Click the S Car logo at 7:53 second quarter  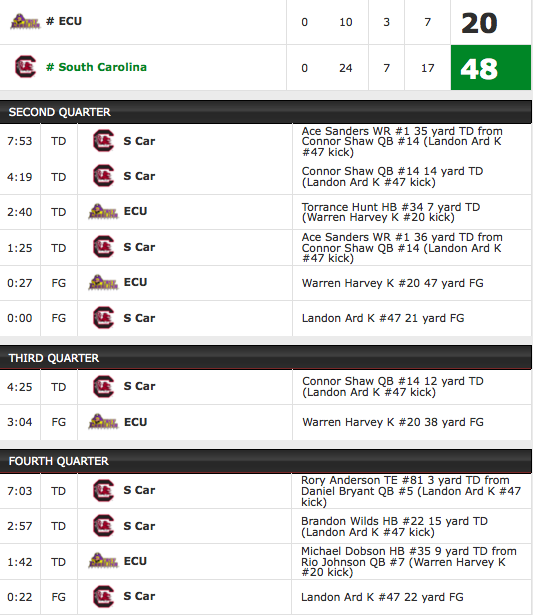tap(104, 141)
